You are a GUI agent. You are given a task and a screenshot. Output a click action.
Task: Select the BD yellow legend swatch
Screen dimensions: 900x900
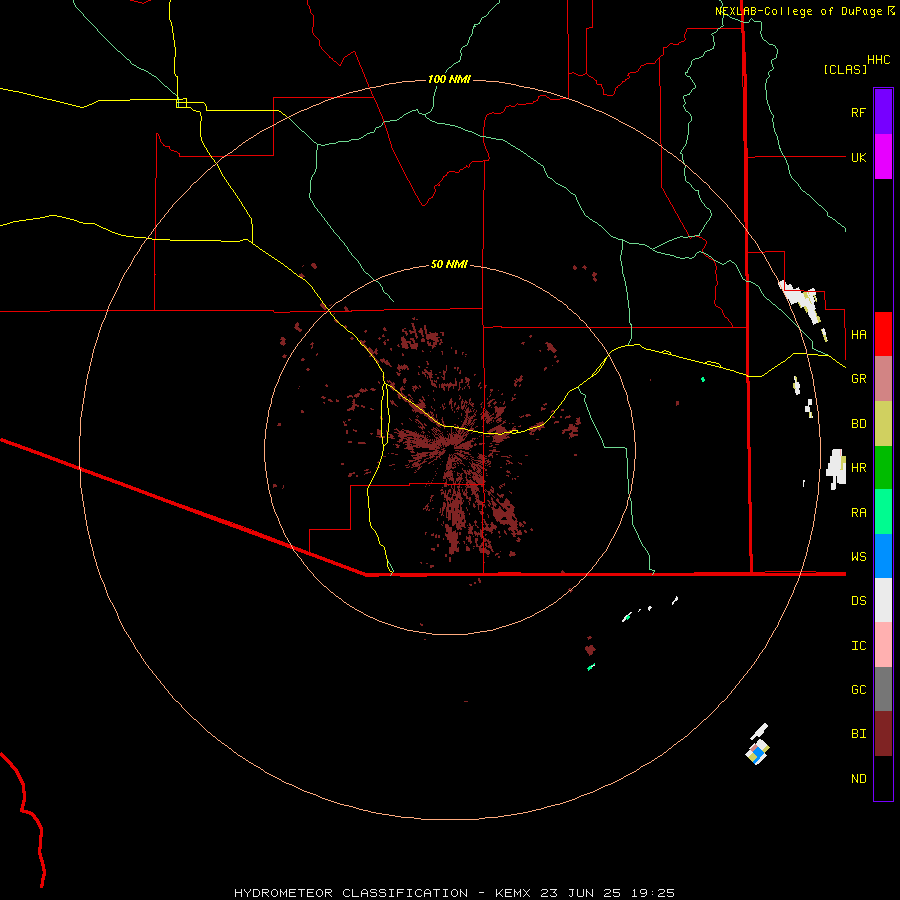tap(883, 424)
